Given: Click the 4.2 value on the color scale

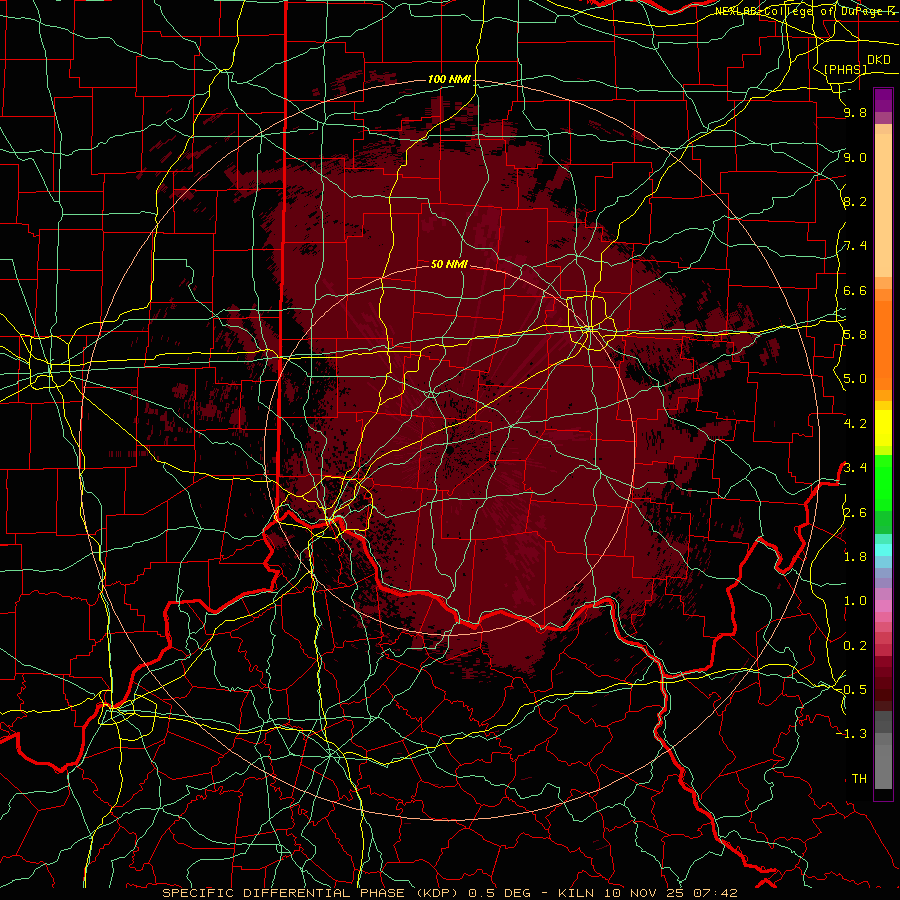Looking at the screenshot, I should [x=855, y=424].
